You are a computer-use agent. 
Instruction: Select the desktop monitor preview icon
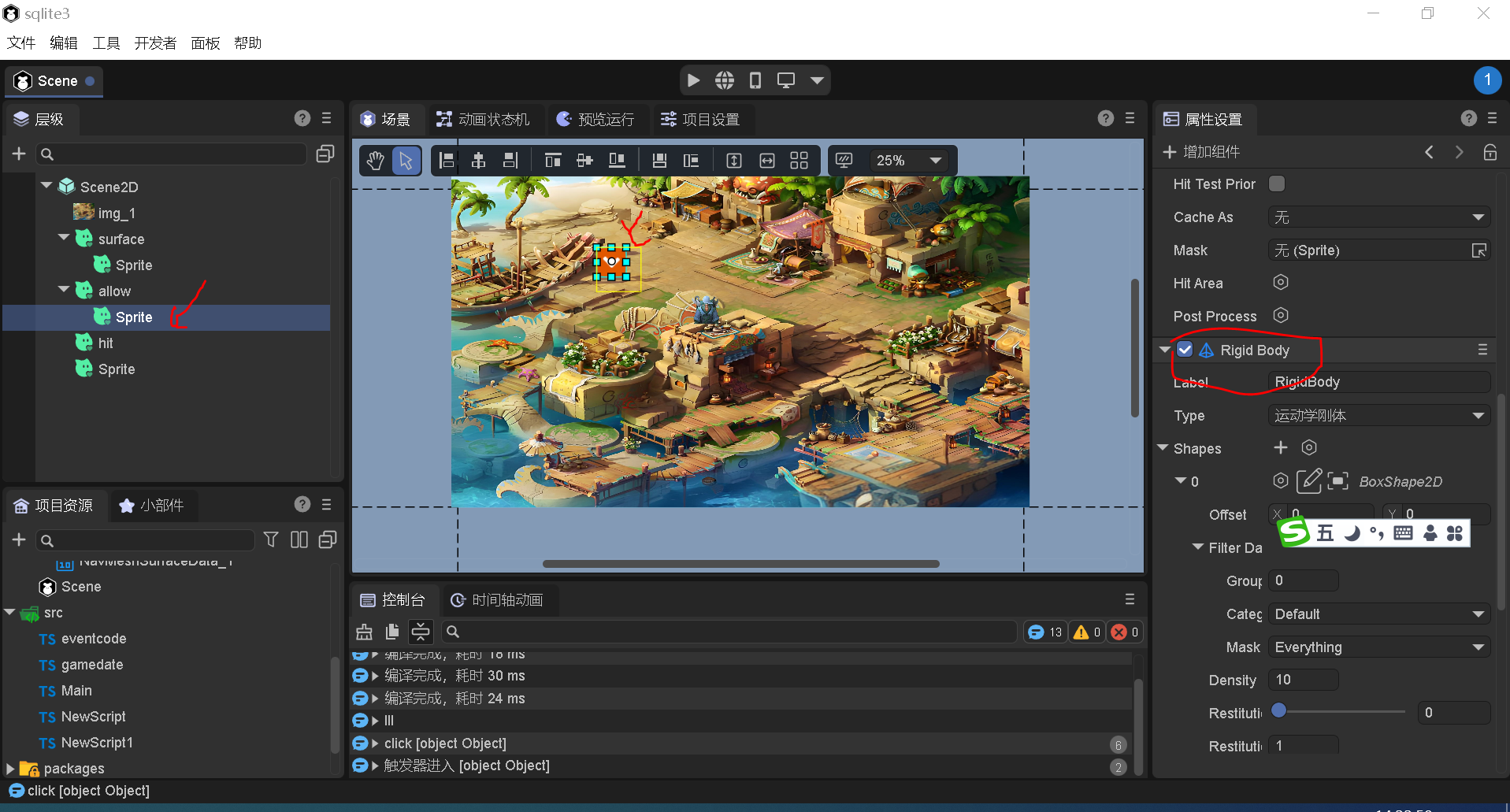pos(785,80)
